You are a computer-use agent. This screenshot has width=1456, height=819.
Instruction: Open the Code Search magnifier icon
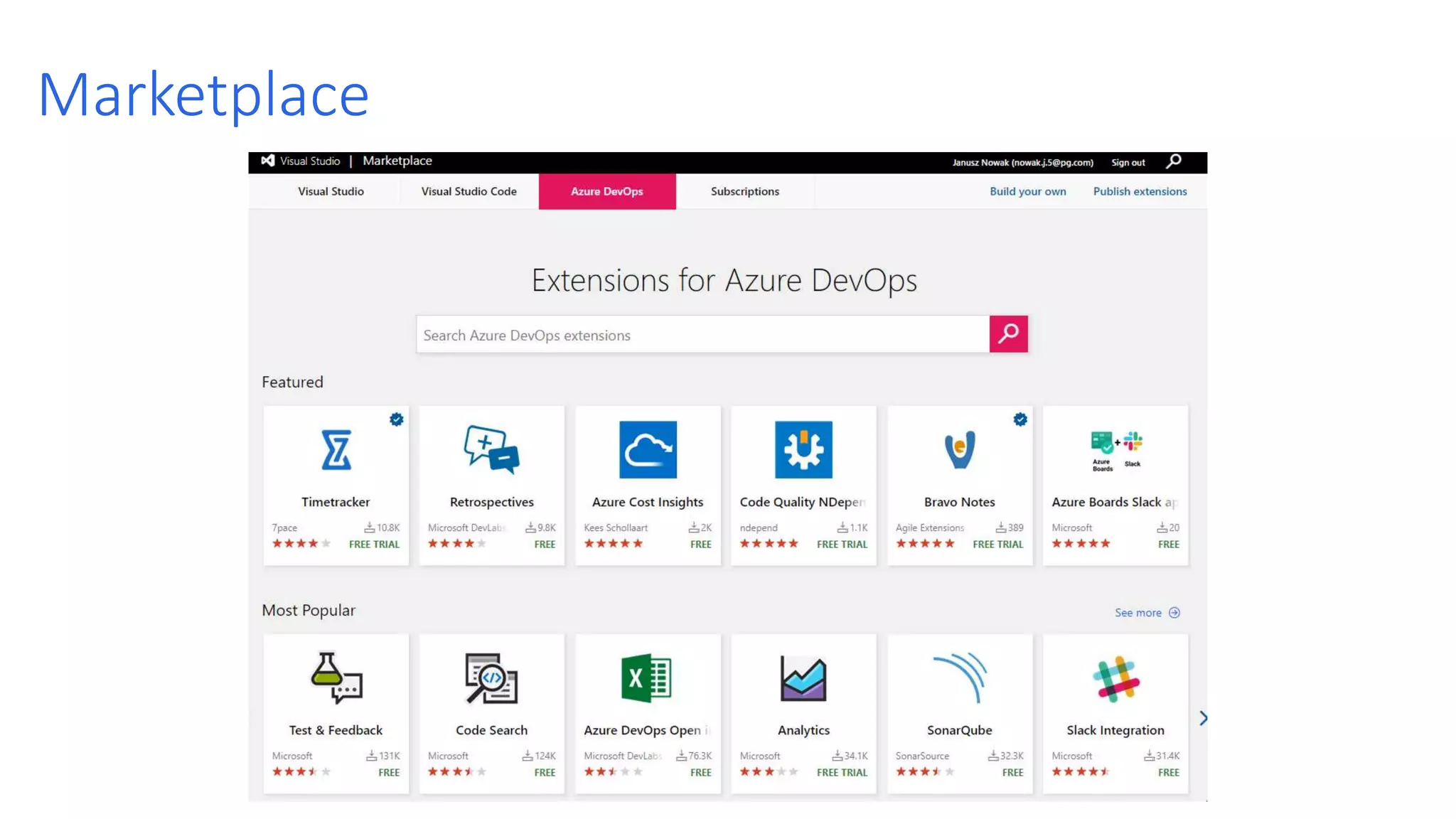click(491, 678)
